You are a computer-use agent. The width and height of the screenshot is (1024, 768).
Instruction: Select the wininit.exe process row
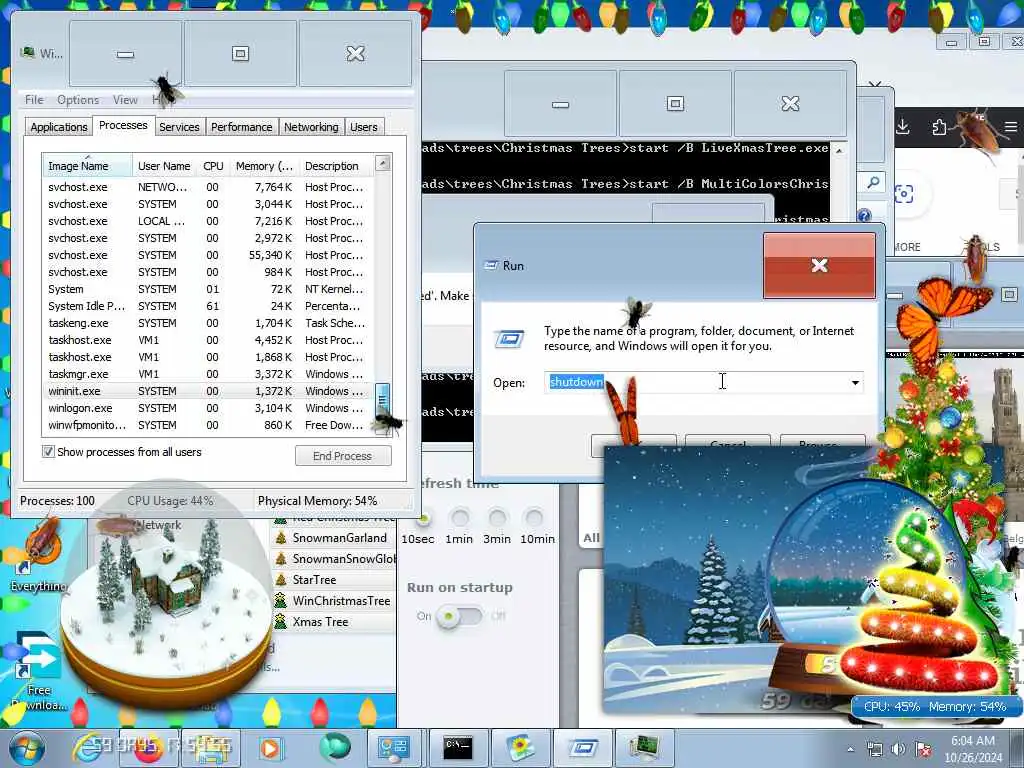(208, 391)
